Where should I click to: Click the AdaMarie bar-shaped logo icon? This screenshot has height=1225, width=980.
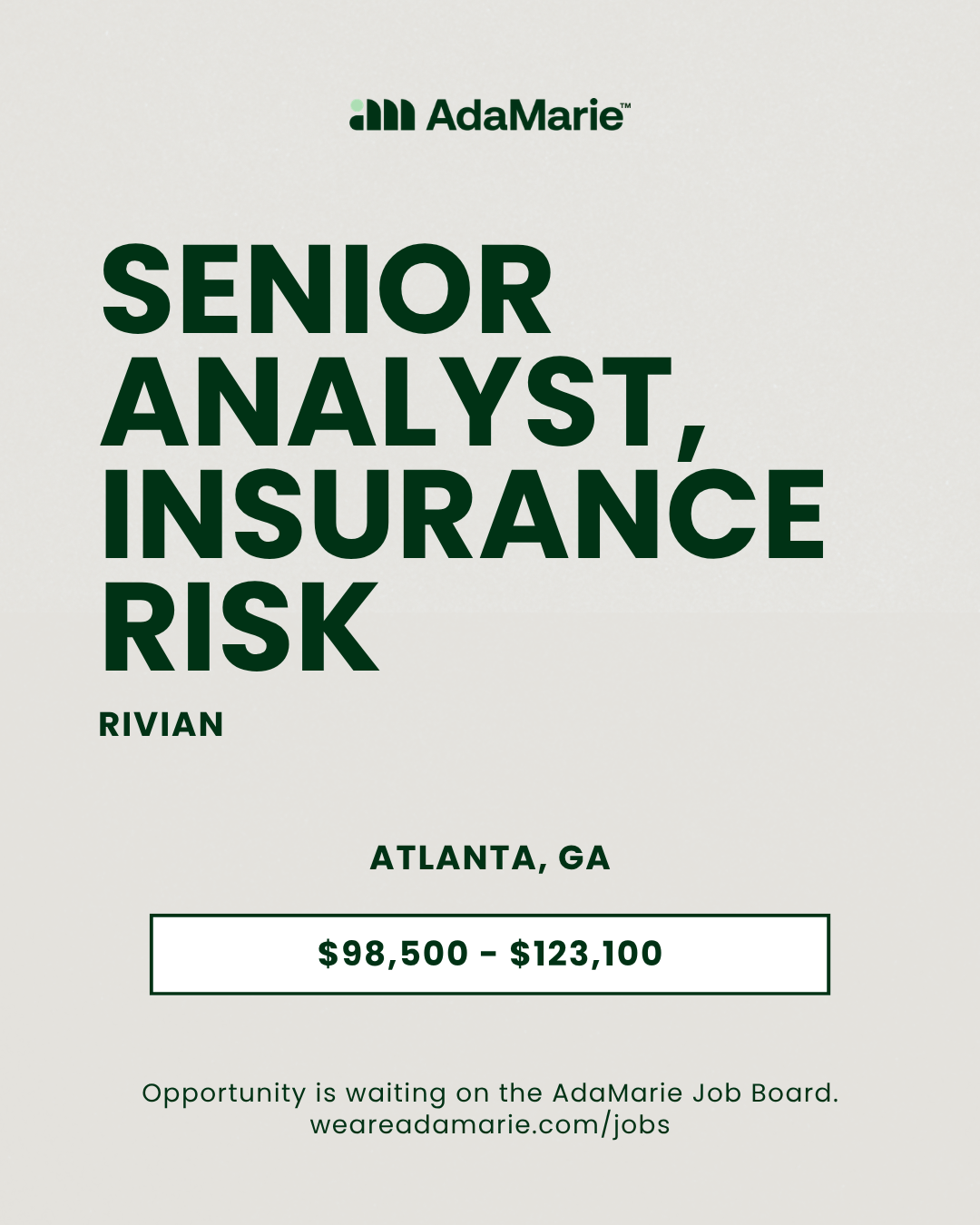point(382,115)
